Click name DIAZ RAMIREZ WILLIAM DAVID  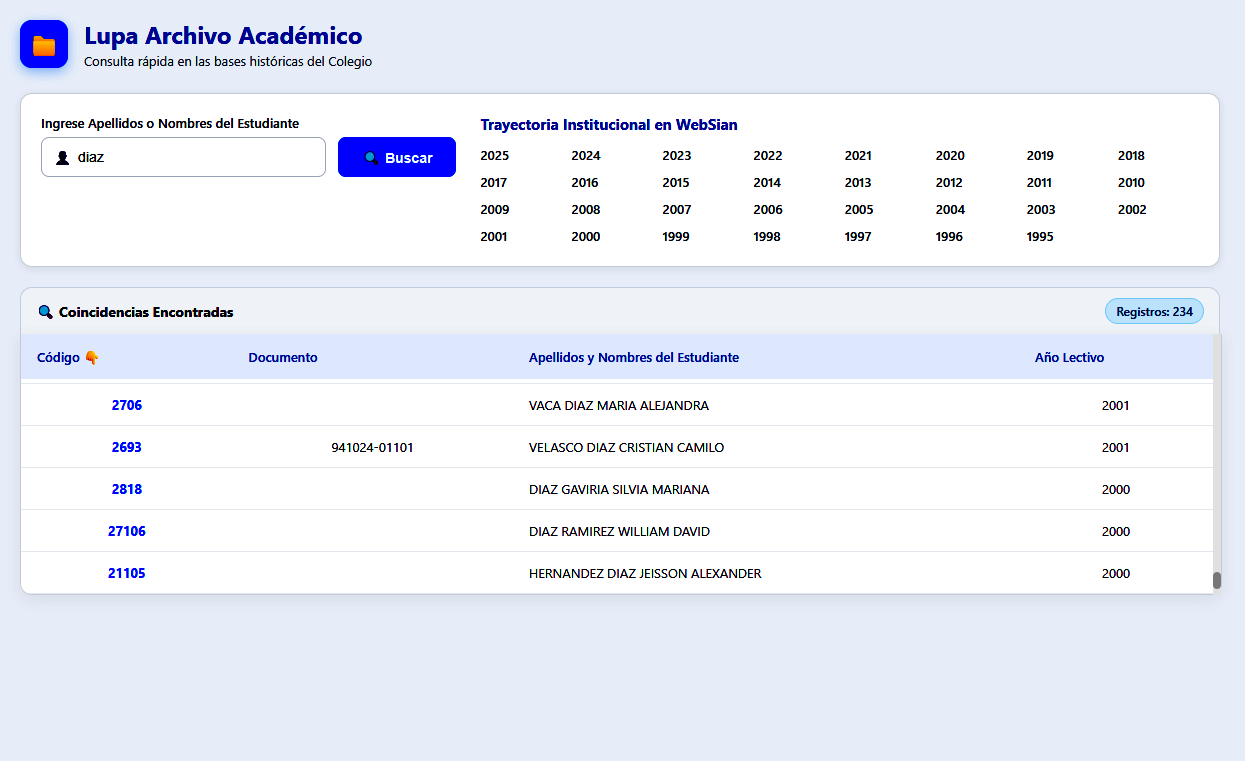620,532
